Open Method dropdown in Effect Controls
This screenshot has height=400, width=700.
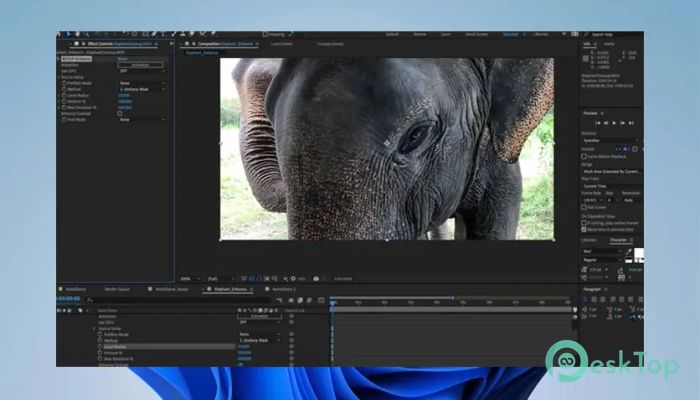point(142,89)
